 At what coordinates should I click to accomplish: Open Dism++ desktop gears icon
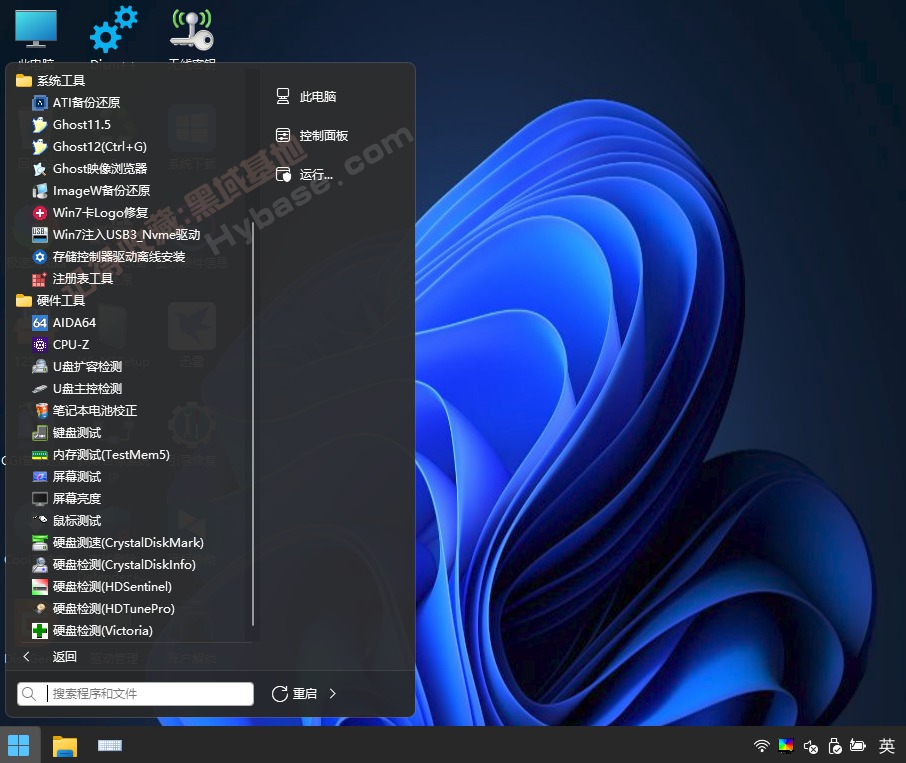[x=113, y=29]
